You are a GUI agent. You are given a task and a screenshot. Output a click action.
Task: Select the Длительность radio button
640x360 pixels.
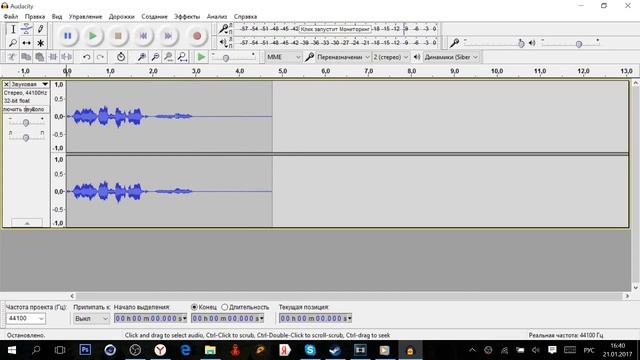click(224, 307)
